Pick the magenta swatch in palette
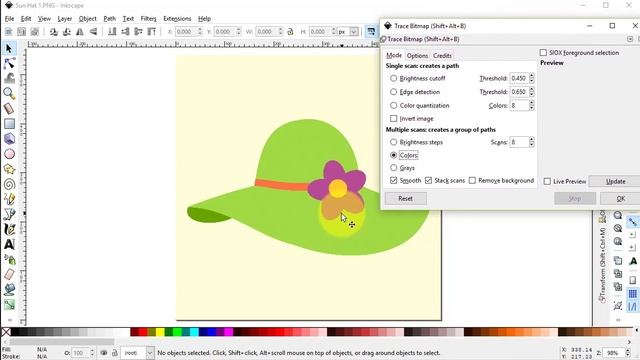Viewport: 640px width, 360px height. click(x=229, y=332)
